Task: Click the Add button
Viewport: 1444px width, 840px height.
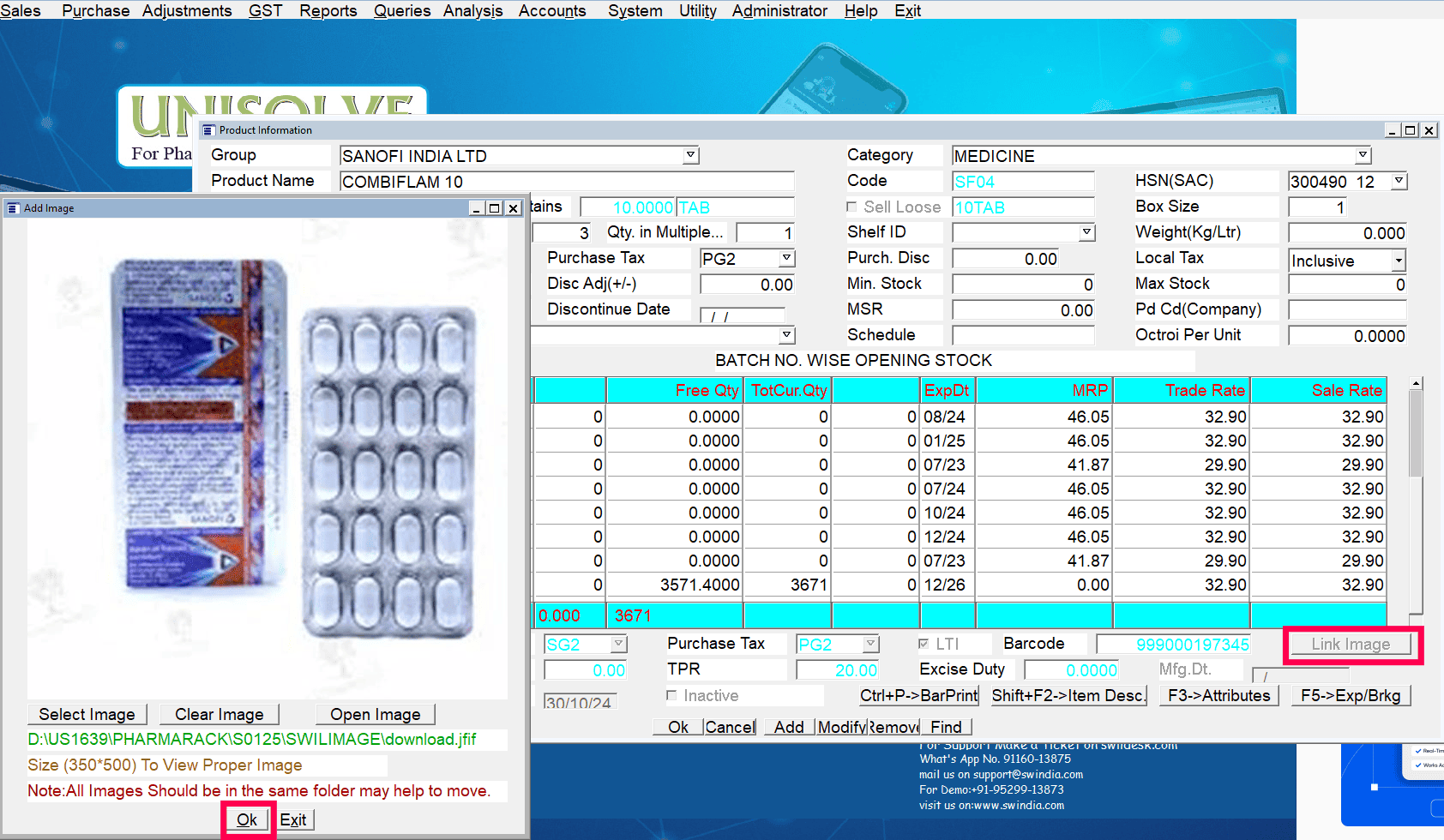Action: tap(789, 727)
